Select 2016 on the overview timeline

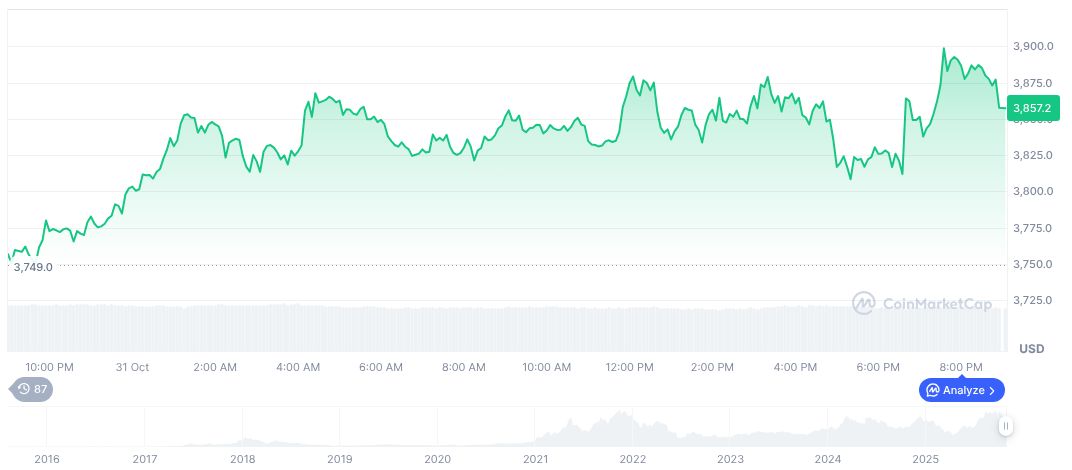[46, 459]
